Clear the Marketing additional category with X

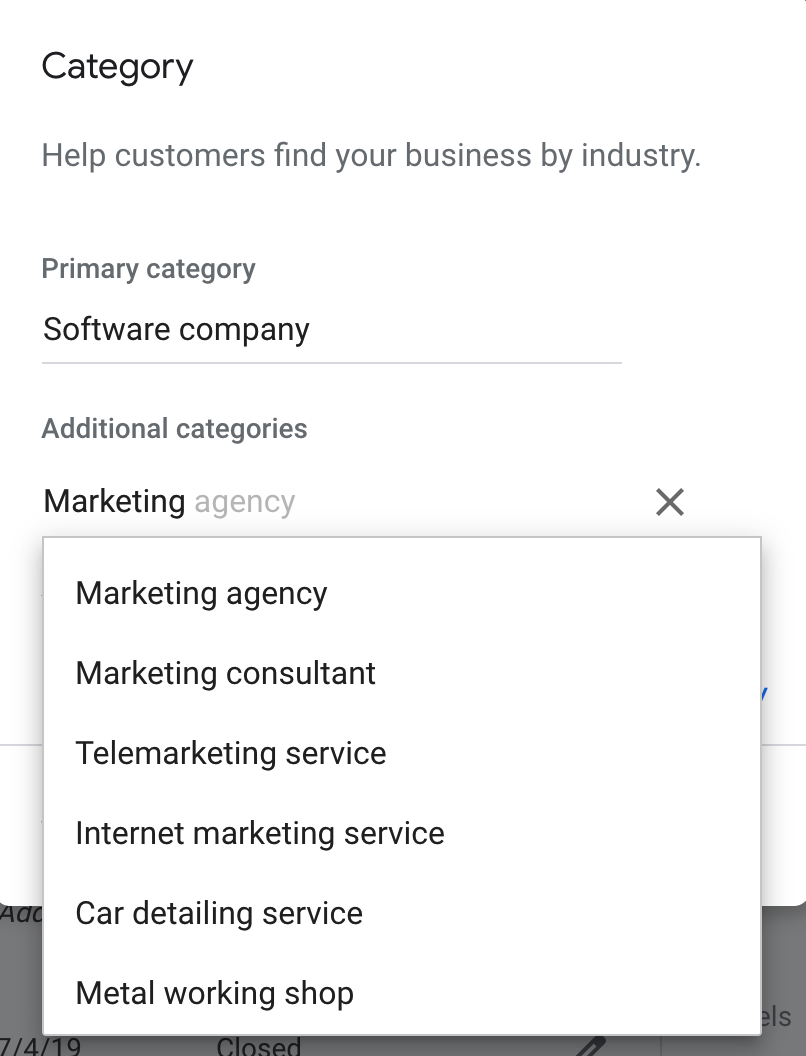tap(669, 502)
